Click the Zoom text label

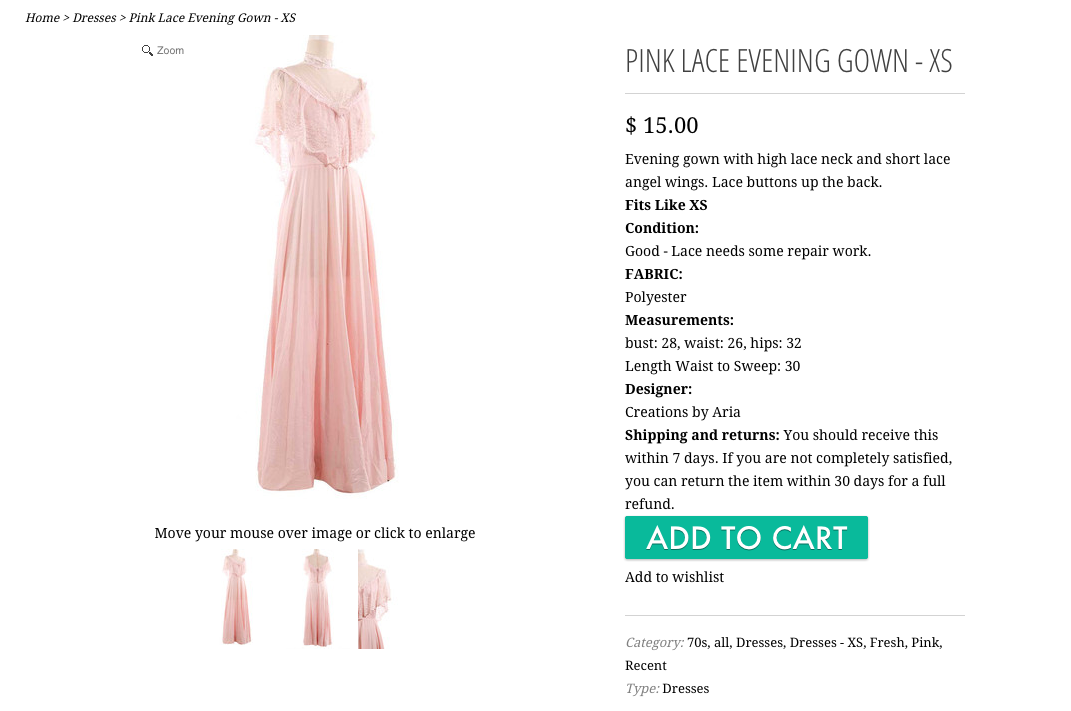tap(170, 50)
